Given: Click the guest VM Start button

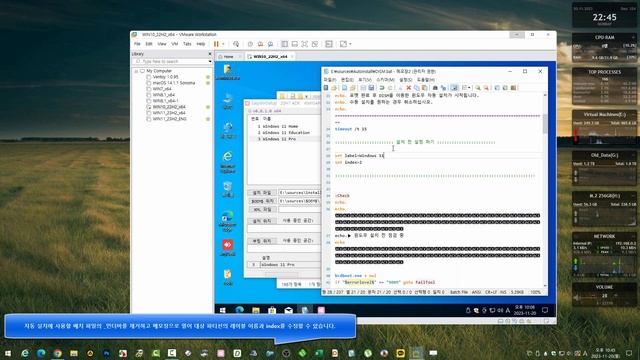Looking at the screenshot, I should pos(223,310).
